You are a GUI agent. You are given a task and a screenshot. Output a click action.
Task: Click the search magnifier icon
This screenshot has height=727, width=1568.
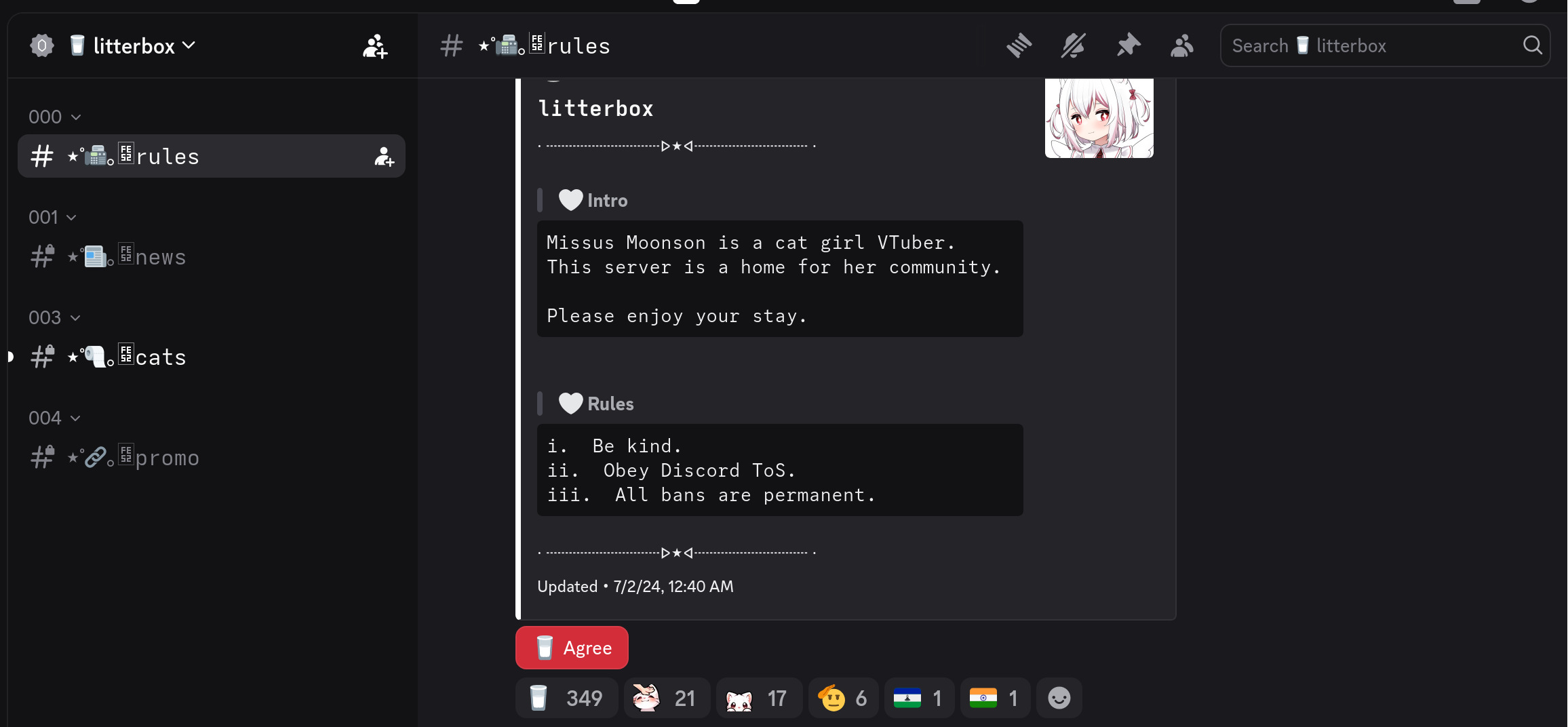(x=1532, y=45)
